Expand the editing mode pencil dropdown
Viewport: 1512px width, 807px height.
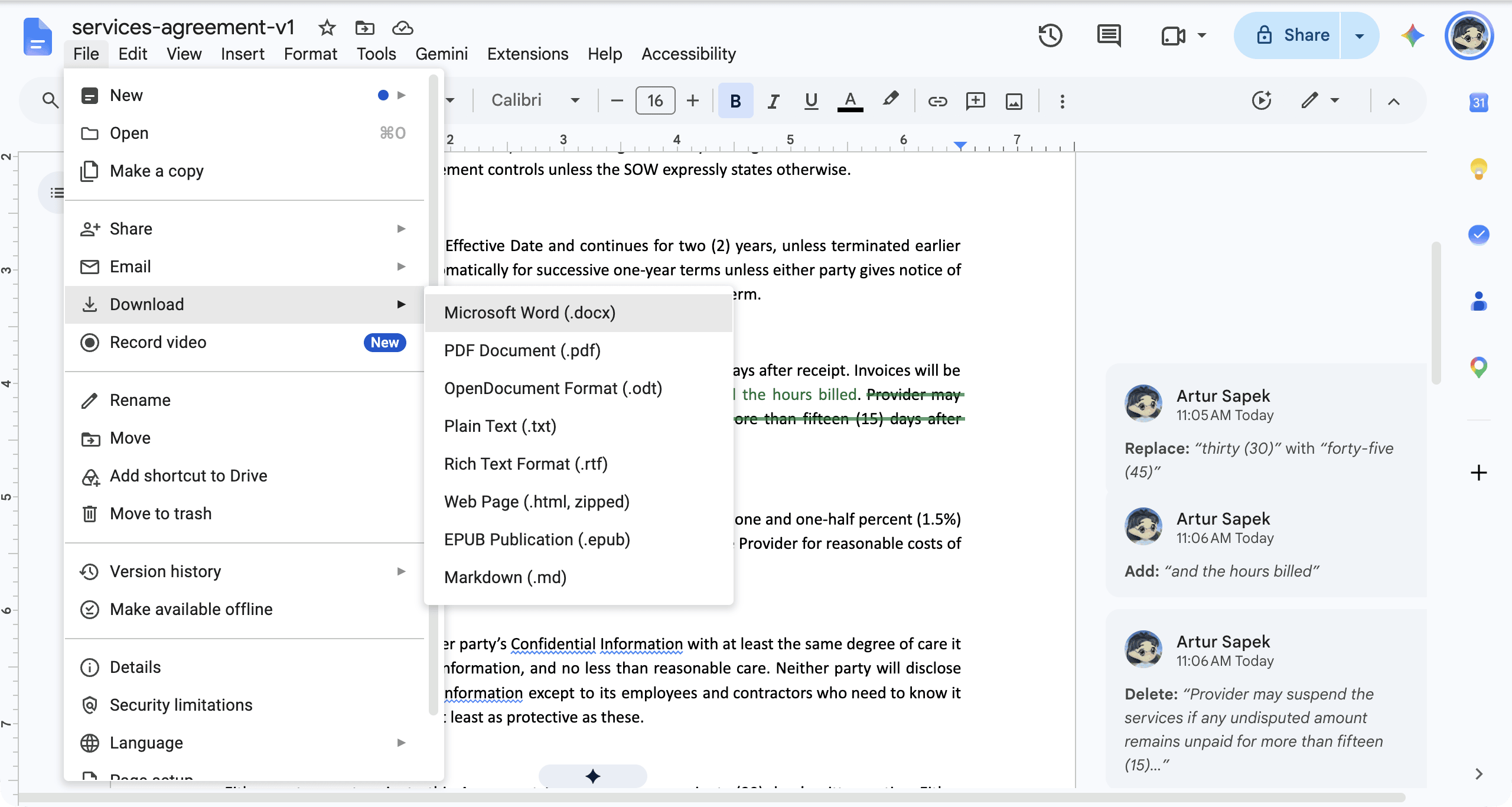pyautogui.click(x=1335, y=100)
